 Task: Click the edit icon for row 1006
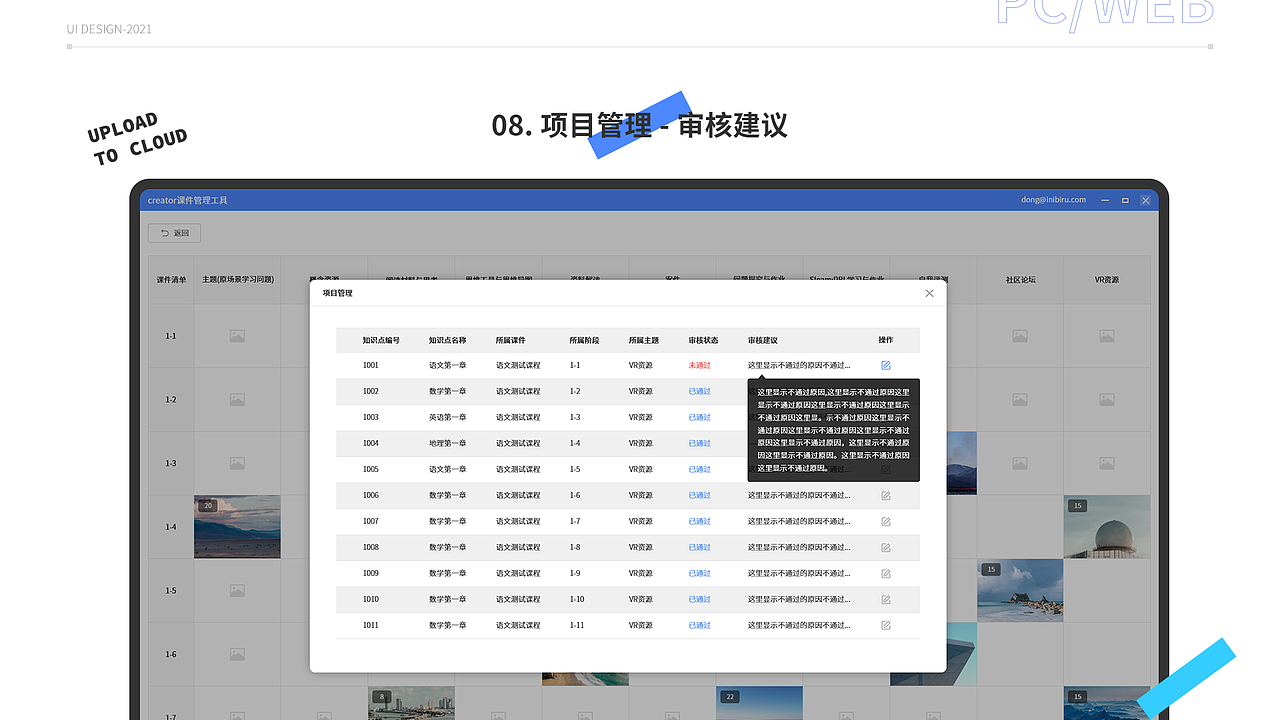(885, 495)
